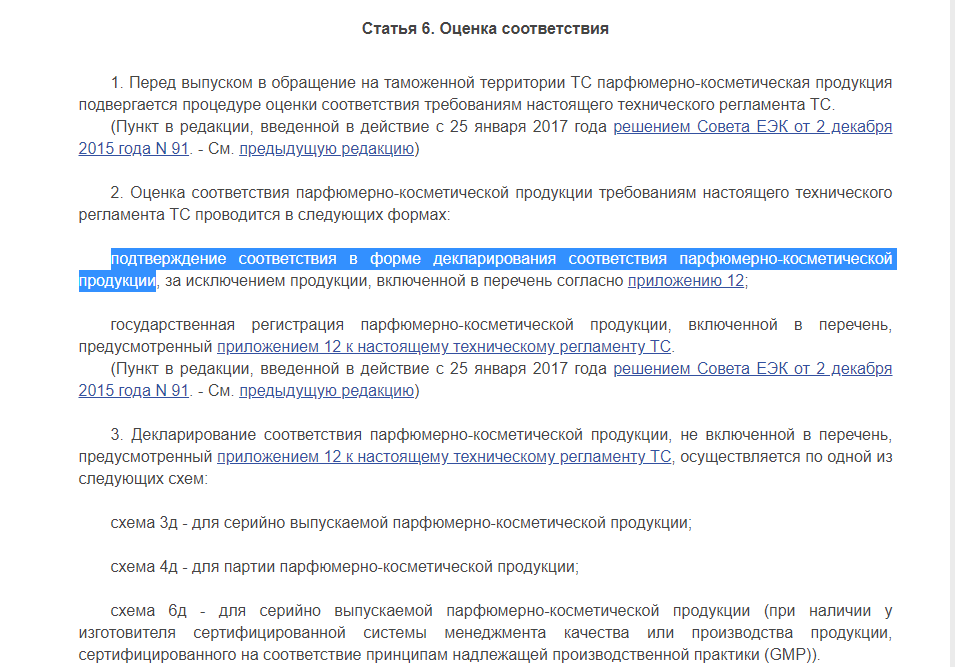Click the '(GMP)' abbreviation at paragraph end
The image size is (955, 667).
pyautogui.click(x=792, y=655)
